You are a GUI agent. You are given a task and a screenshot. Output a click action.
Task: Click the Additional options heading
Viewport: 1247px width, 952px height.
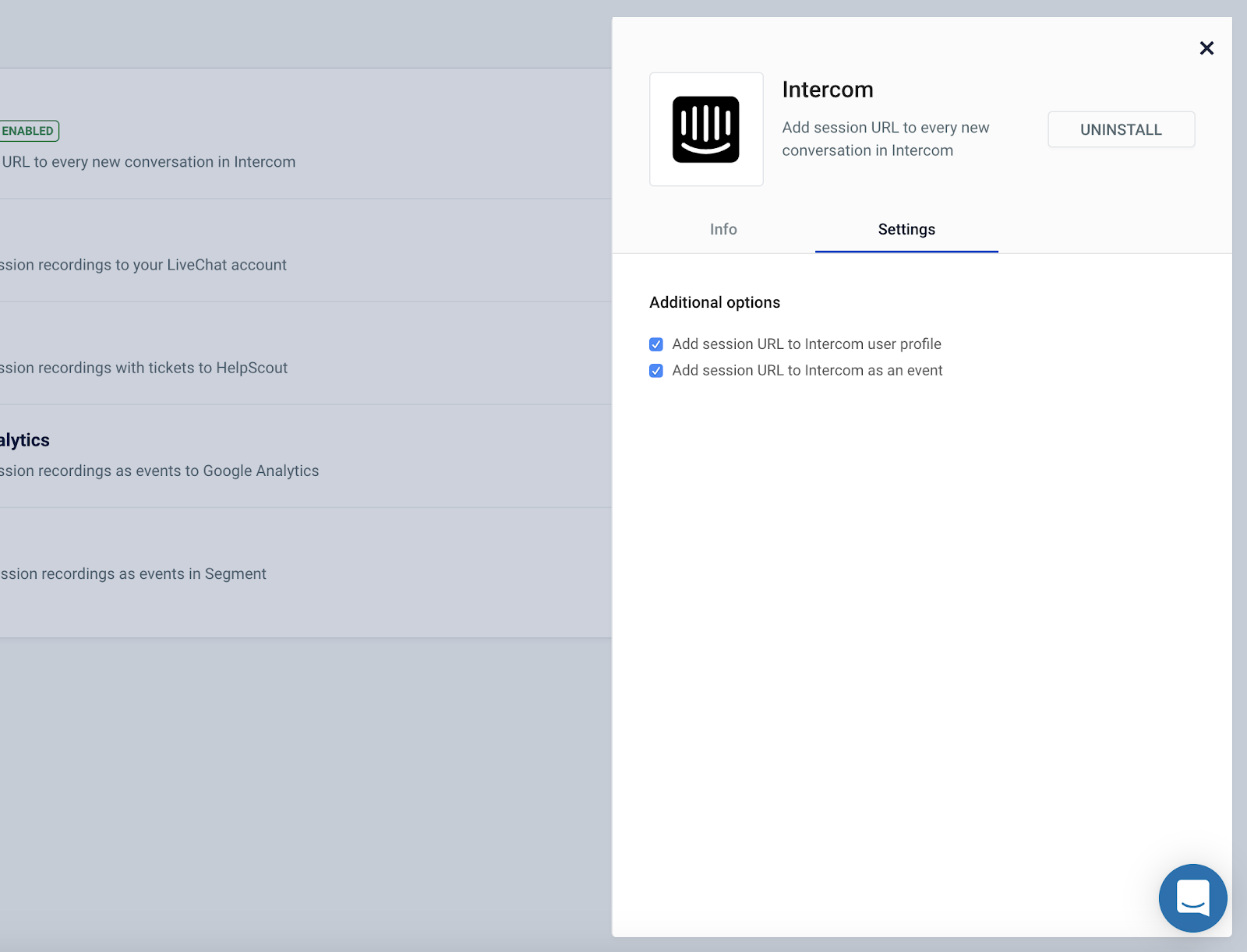(x=714, y=302)
